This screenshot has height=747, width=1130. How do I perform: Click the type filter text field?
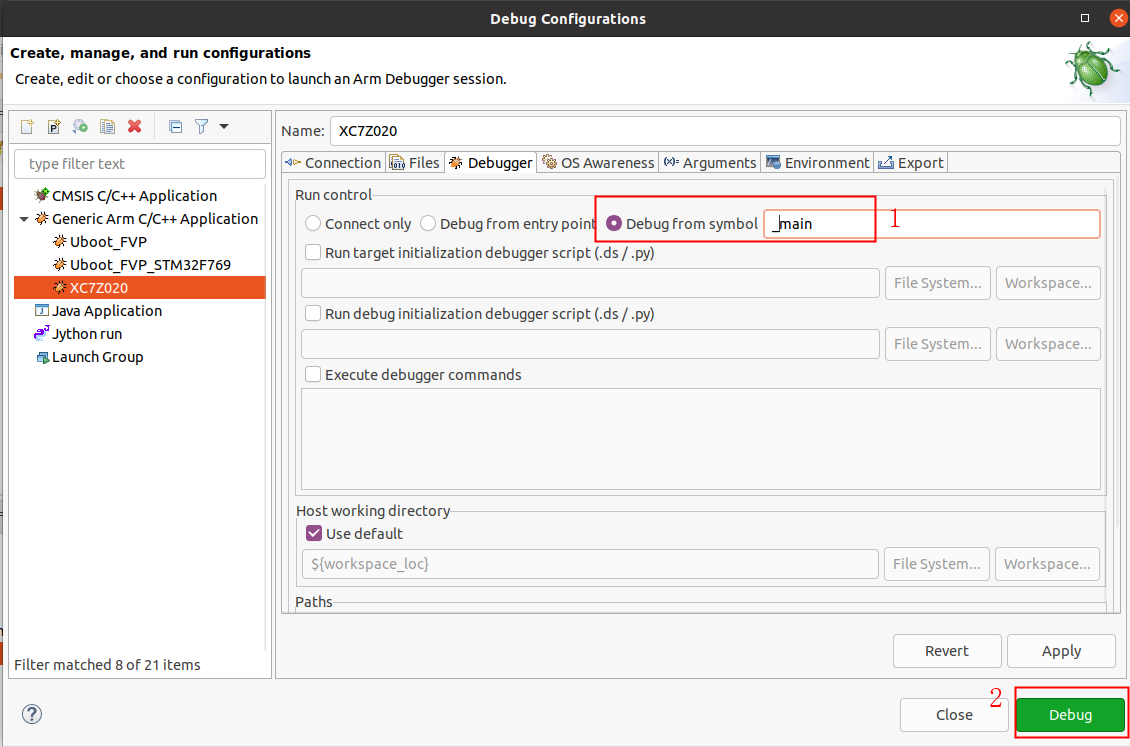coord(140,164)
